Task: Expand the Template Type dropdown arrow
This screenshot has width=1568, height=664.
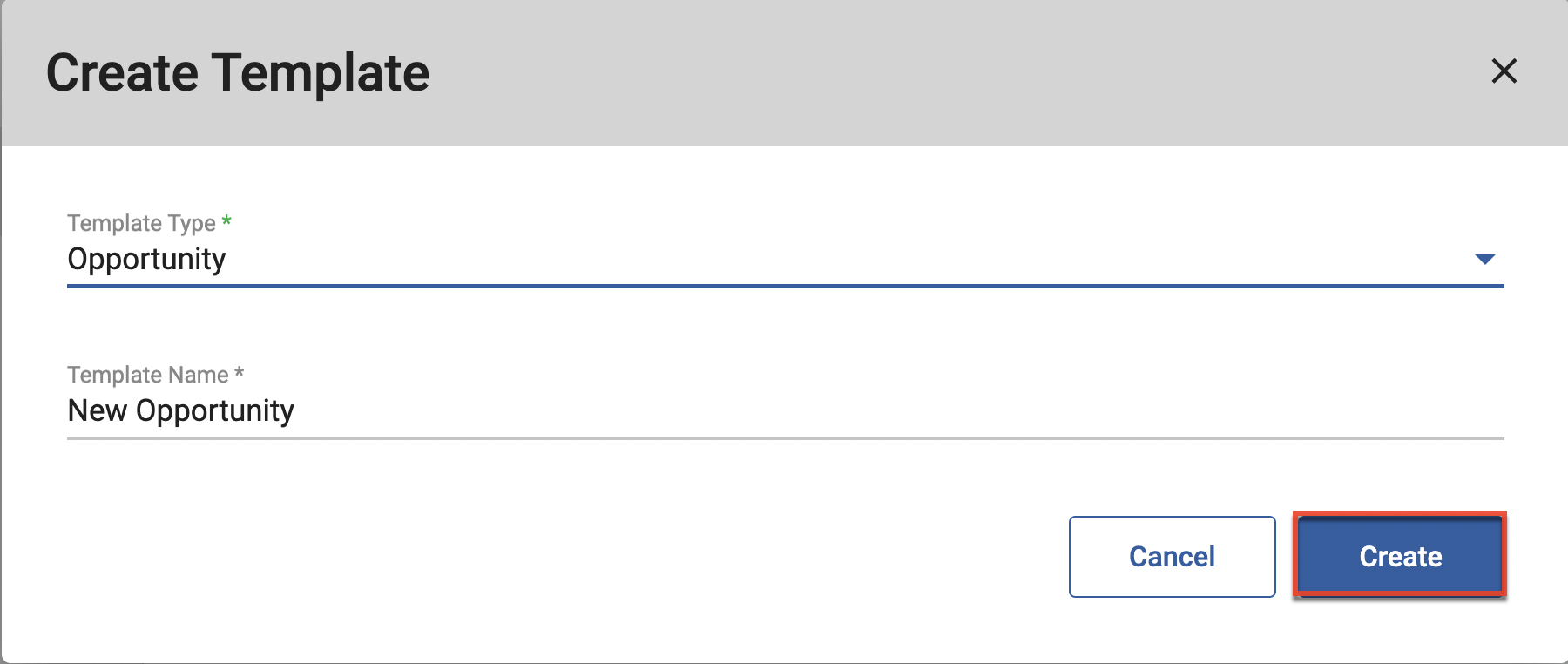Action: point(1484,259)
